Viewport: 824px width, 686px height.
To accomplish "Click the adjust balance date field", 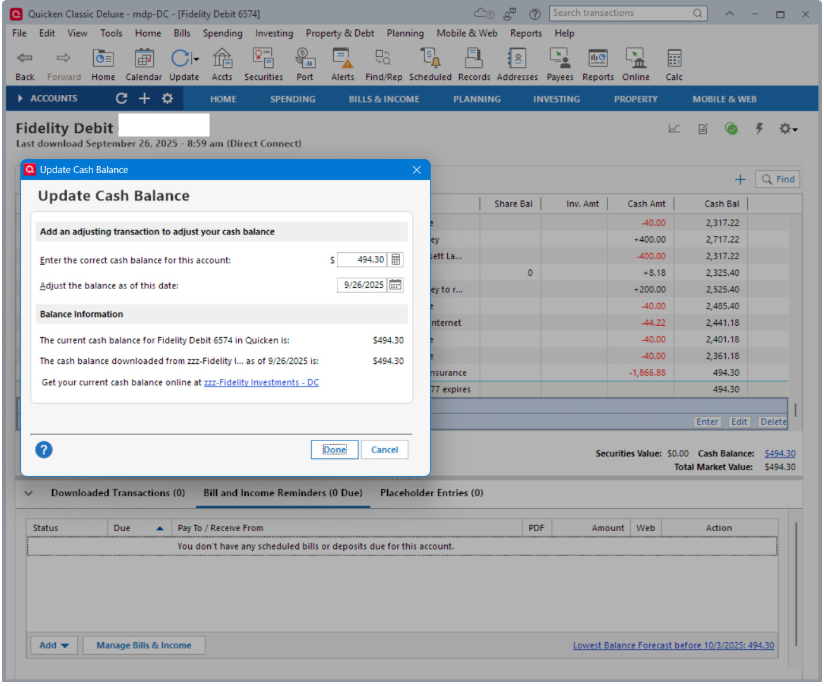I will (x=362, y=285).
